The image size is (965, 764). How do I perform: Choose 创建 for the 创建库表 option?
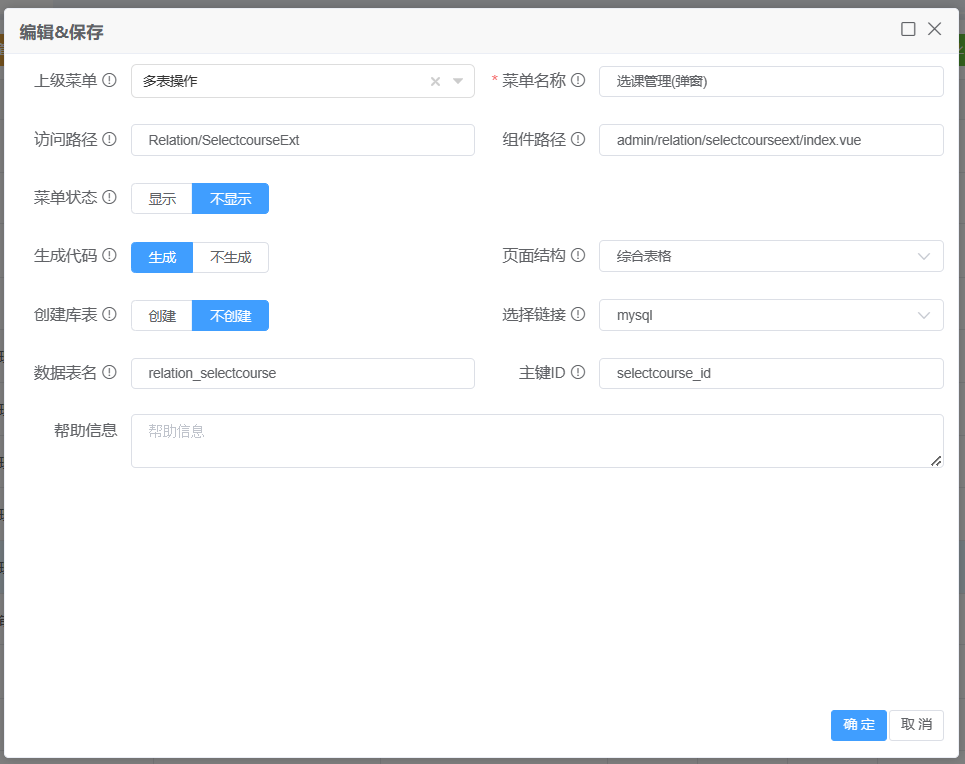click(162, 316)
